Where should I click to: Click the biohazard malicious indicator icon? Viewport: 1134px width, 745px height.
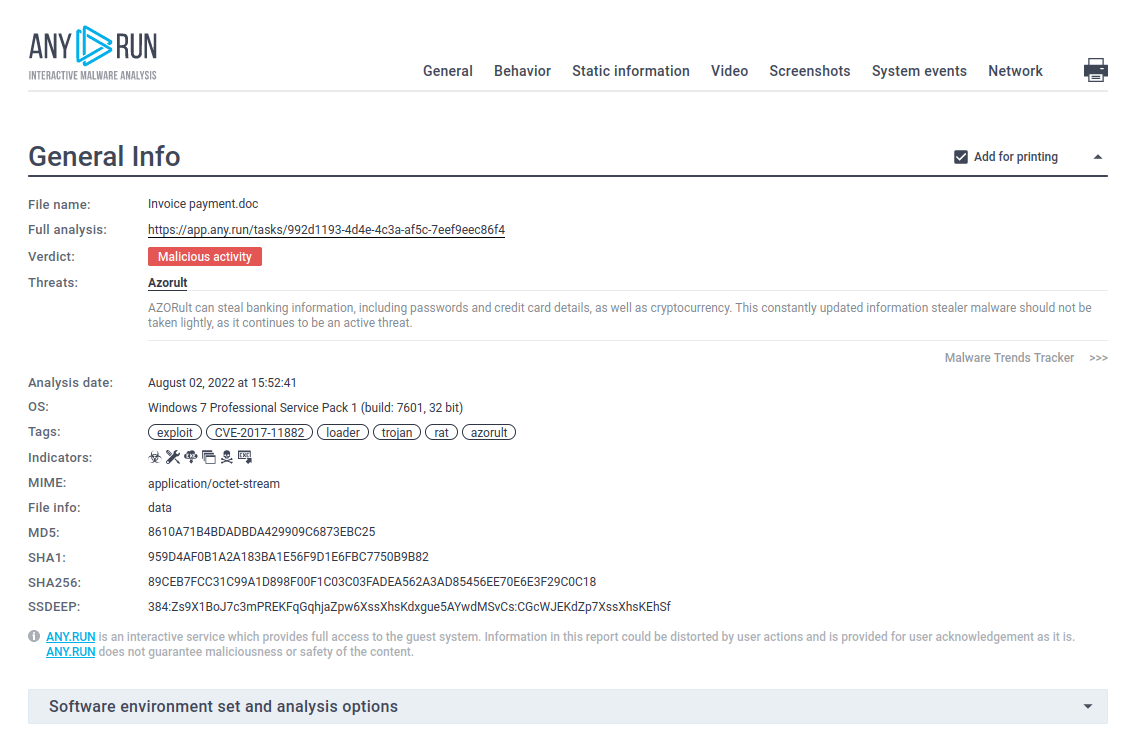pos(154,456)
